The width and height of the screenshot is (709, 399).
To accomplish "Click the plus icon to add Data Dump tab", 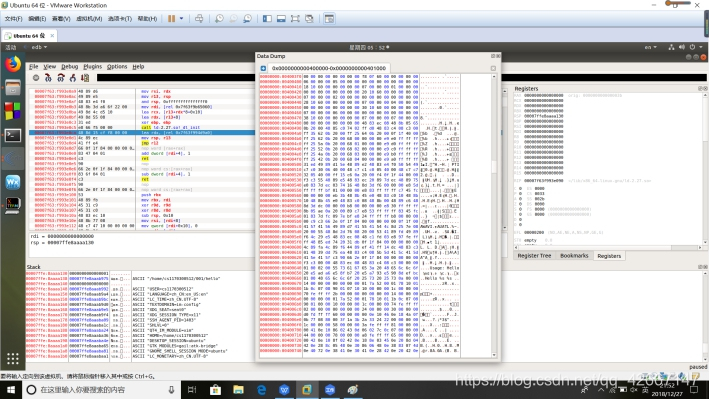I will (x=263, y=68).
